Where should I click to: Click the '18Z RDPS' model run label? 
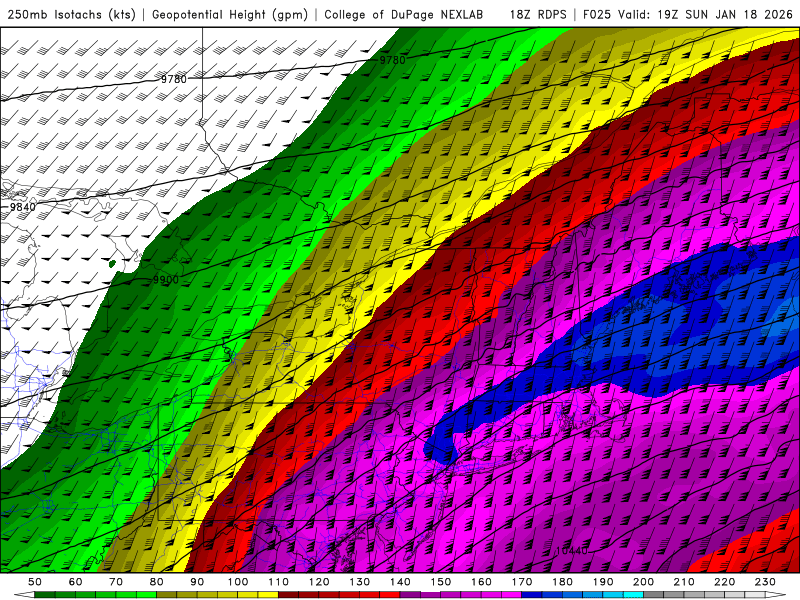tap(538, 14)
